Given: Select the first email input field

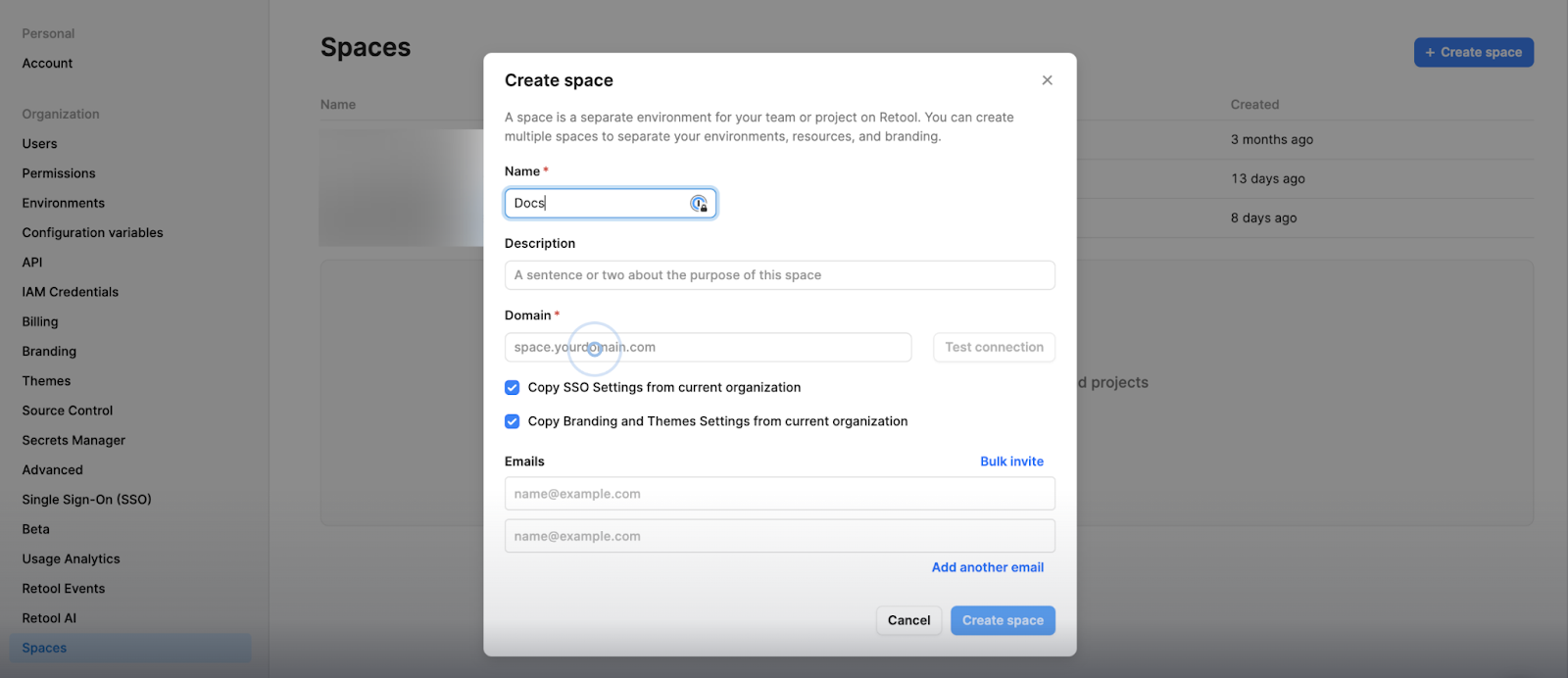Looking at the screenshot, I should [779, 494].
